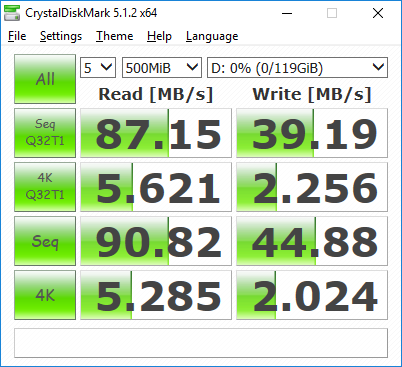Image resolution: width=402 pixels, height=367 pixels.
Task: Expand the test size dropdown showing 500MiB
Action: click(x=162, y=68)
